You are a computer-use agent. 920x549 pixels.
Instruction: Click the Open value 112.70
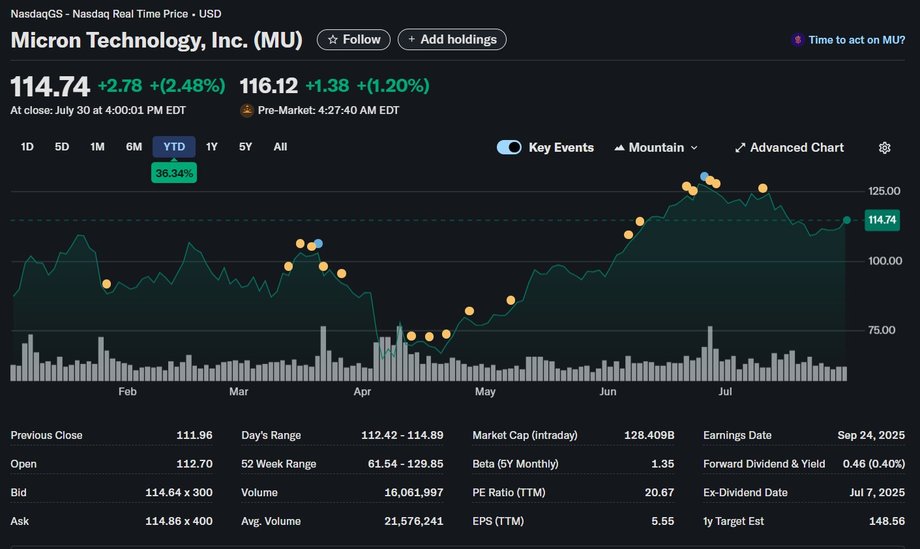194,464
